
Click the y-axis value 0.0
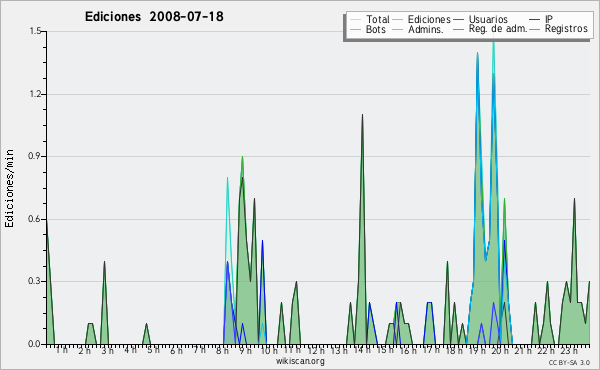[x=34, y=344]
